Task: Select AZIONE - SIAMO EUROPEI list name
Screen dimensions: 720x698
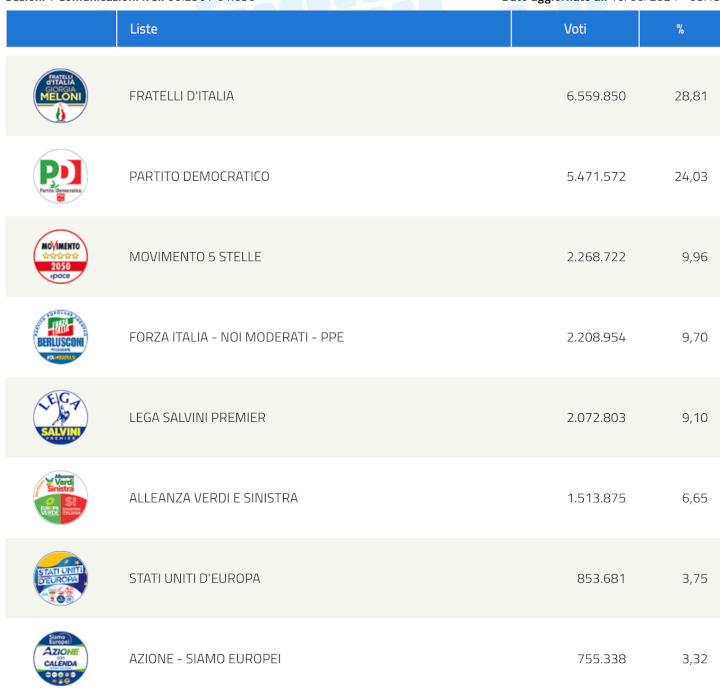Action: tap(205, 658)
